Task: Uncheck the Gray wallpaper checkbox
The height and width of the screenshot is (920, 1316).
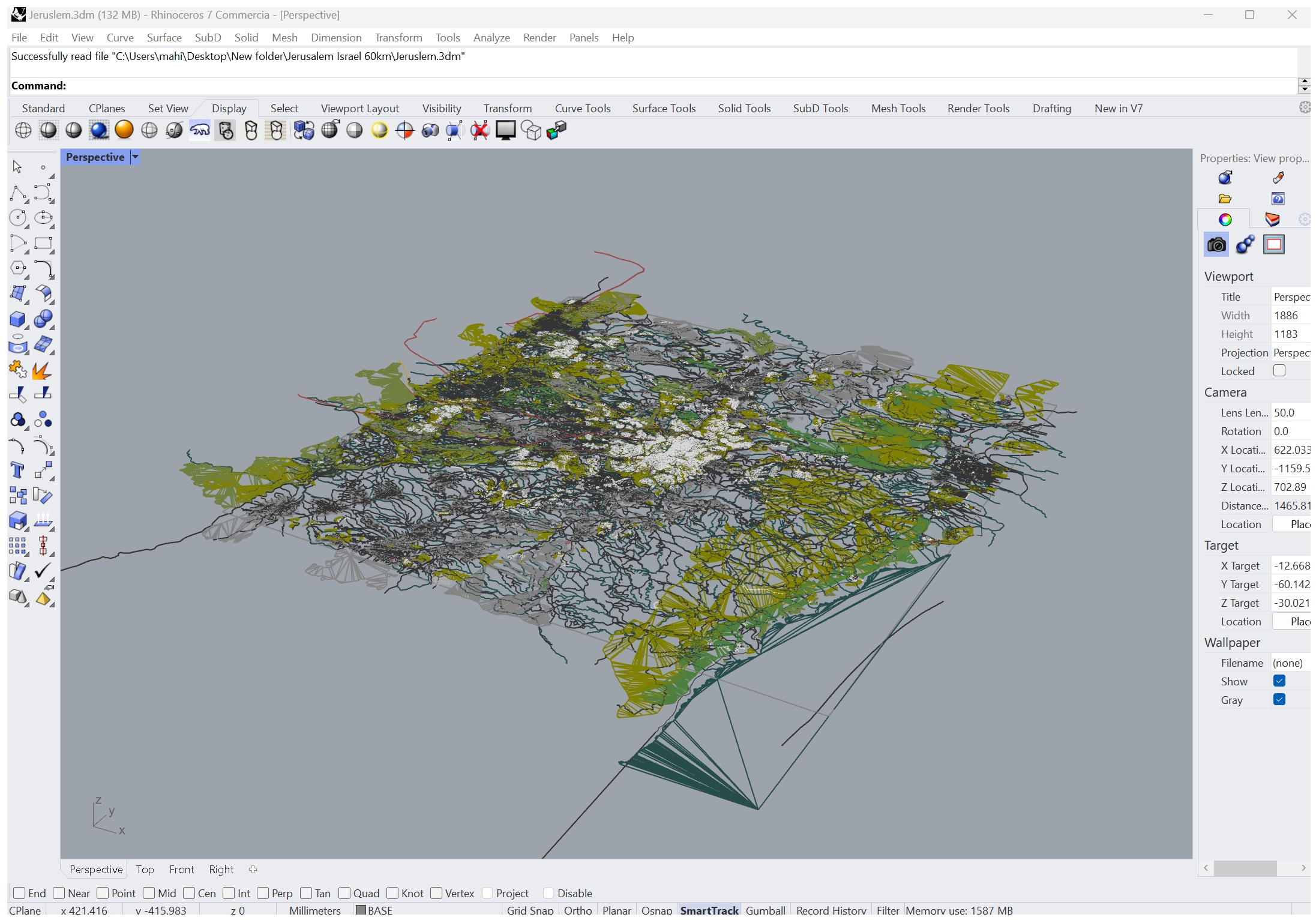Action: tap(1279, 700)
